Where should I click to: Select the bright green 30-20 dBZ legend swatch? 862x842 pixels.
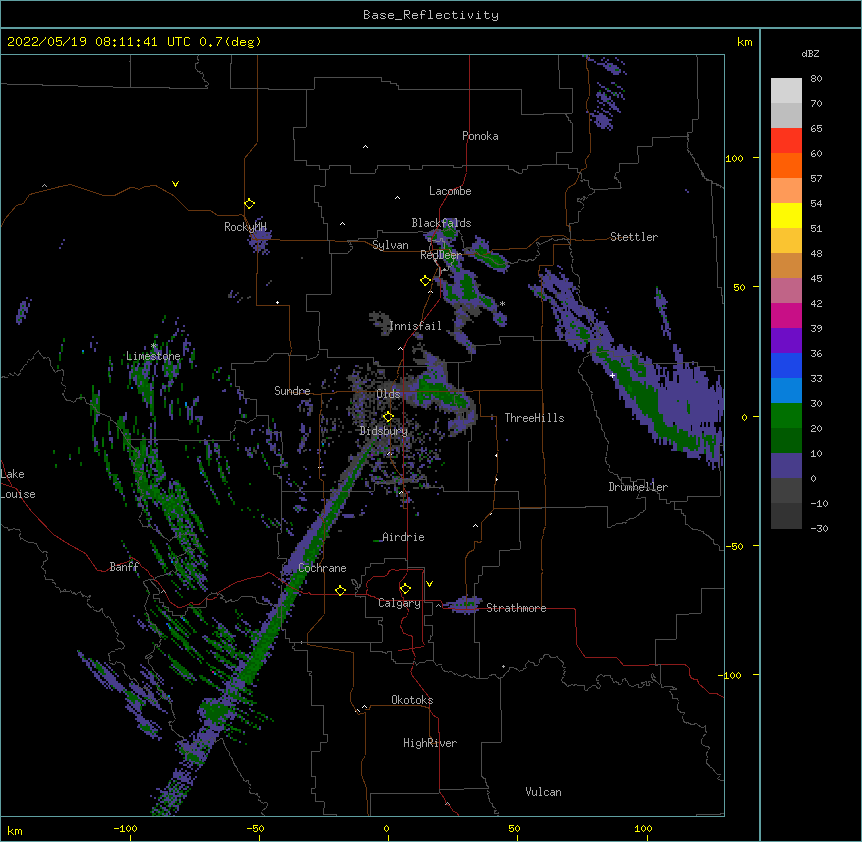point(786,416)
